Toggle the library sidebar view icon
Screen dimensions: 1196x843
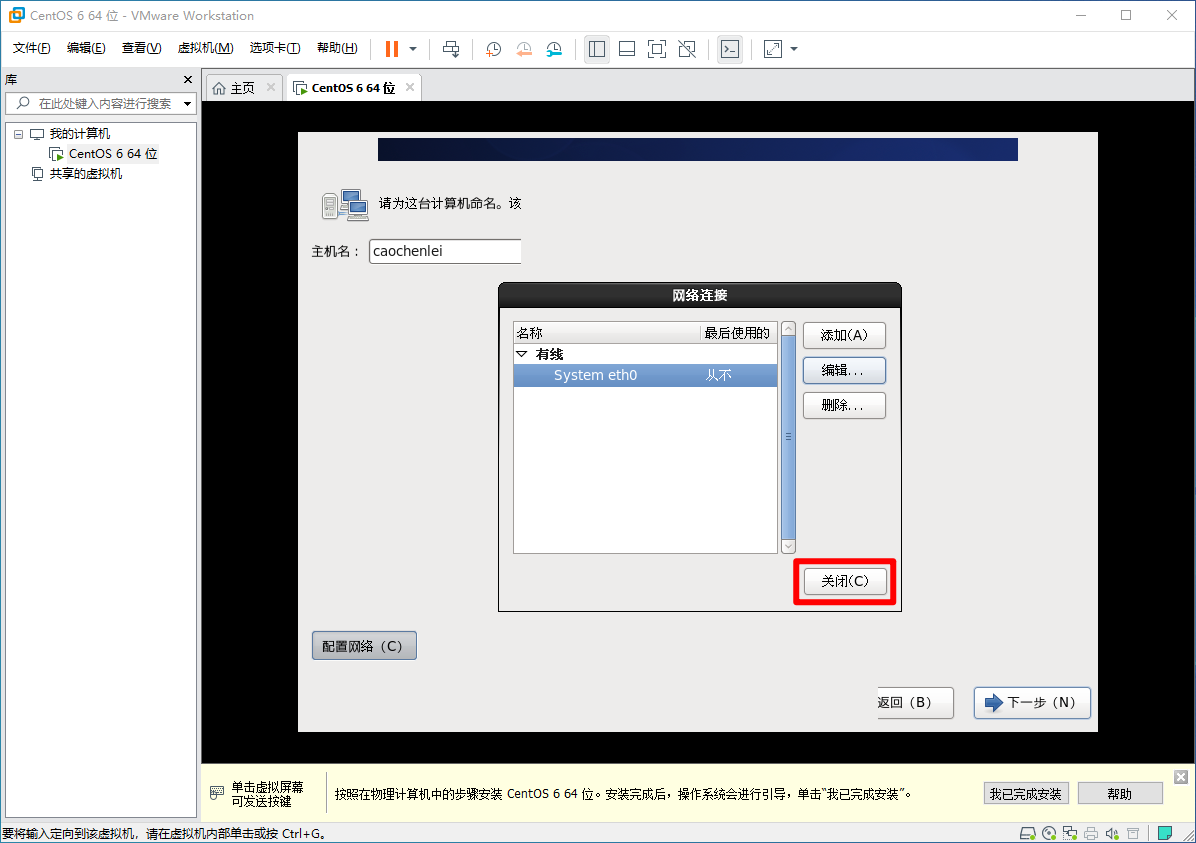[x=597, y=49]
